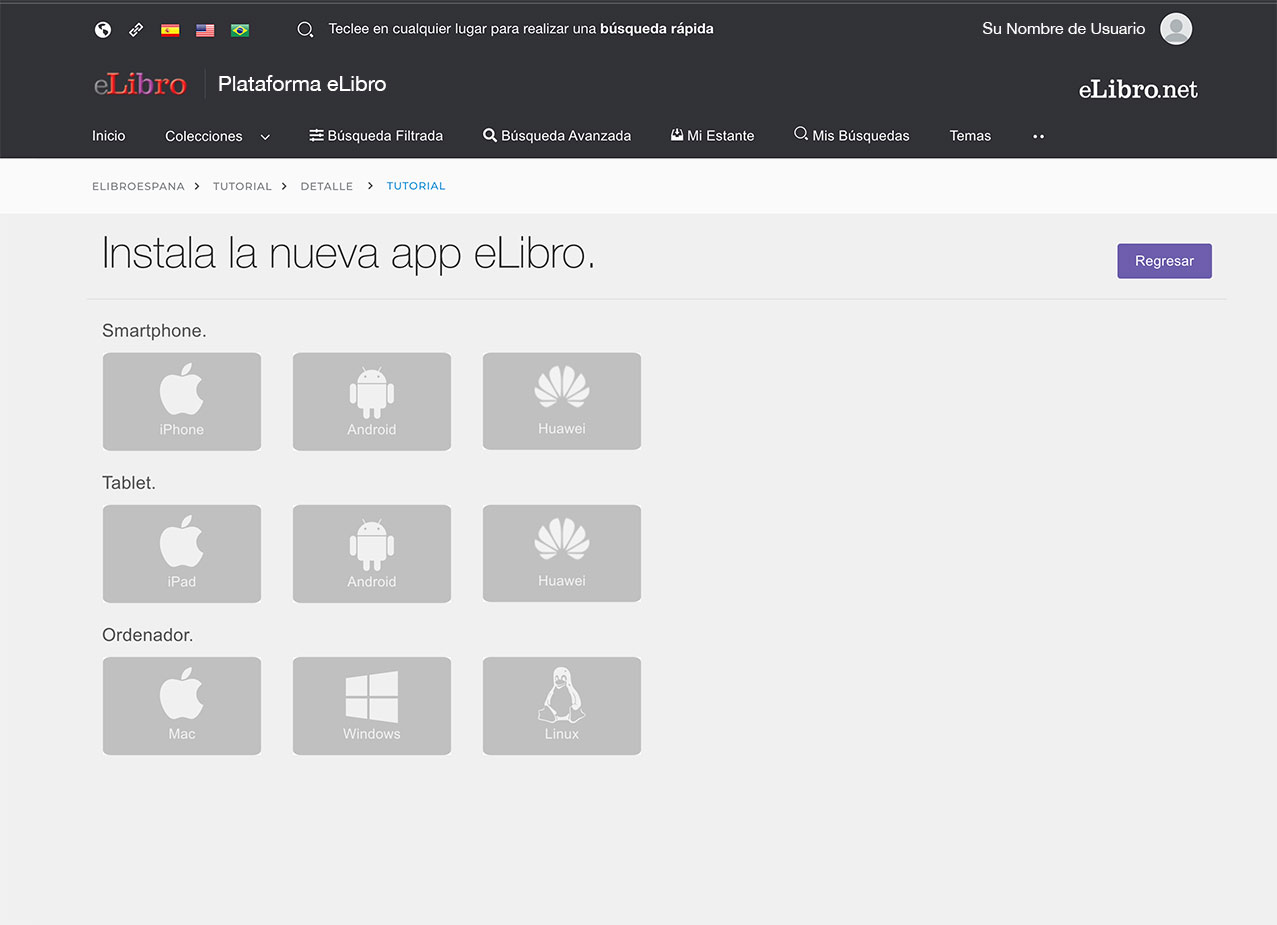Screen dimensions: 1277x925
Task: Click the Plataforma eLibro title
Action: (302, 84)
